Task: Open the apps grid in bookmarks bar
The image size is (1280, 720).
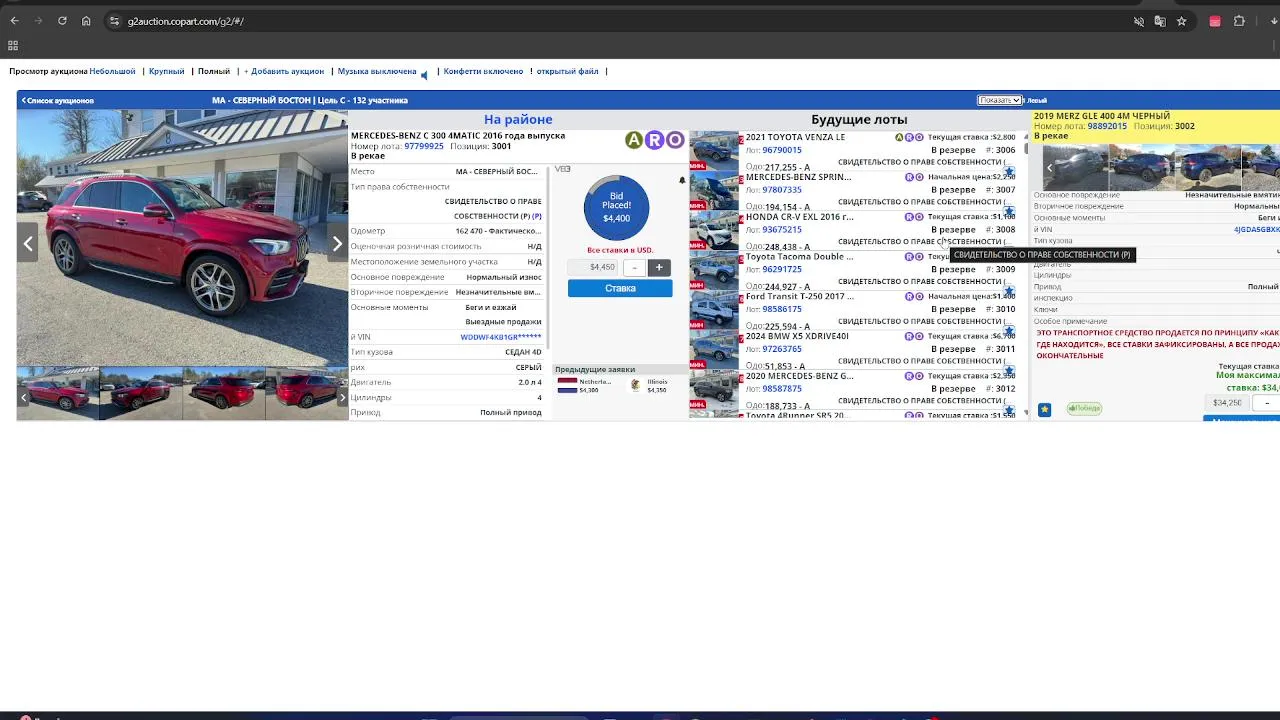Action: [13, 45]
